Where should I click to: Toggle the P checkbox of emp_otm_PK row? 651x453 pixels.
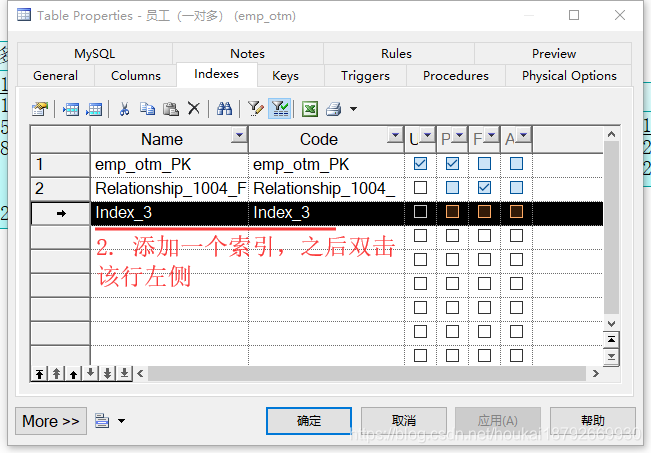[452, 164]
